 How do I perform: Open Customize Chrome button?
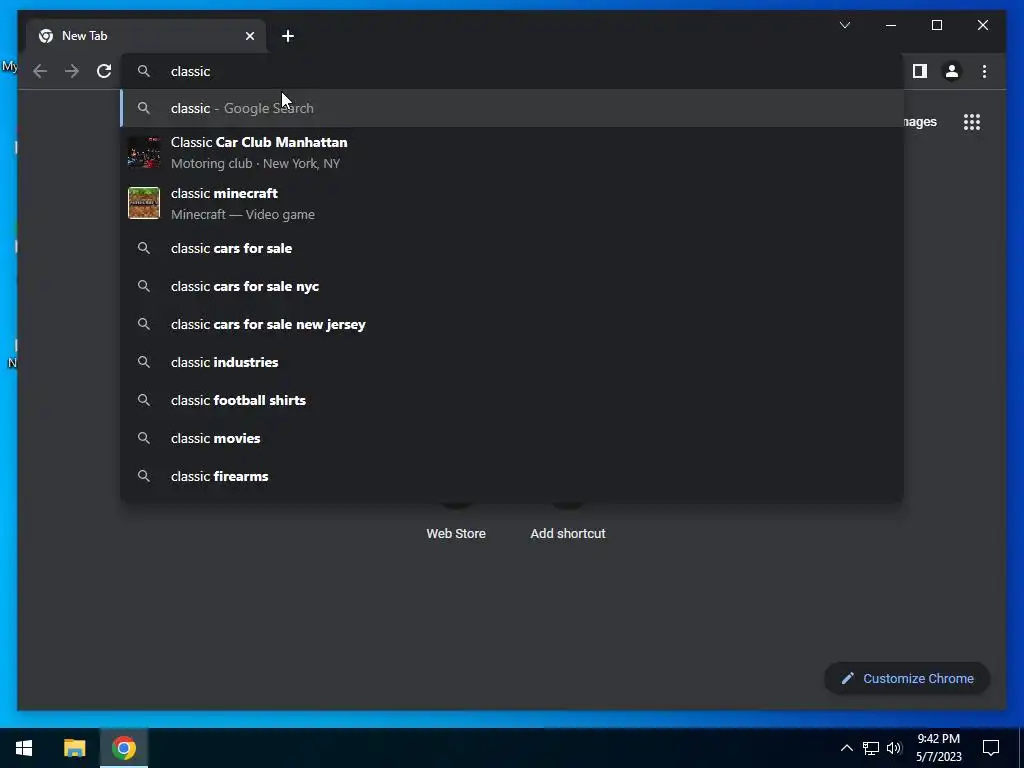pyautogui.click(x=907, y=679)
